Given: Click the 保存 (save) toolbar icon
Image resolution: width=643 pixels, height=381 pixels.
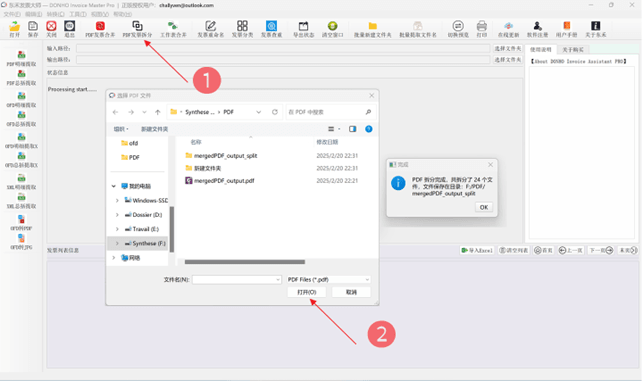Looking at the screenshot, I should 33,26.
